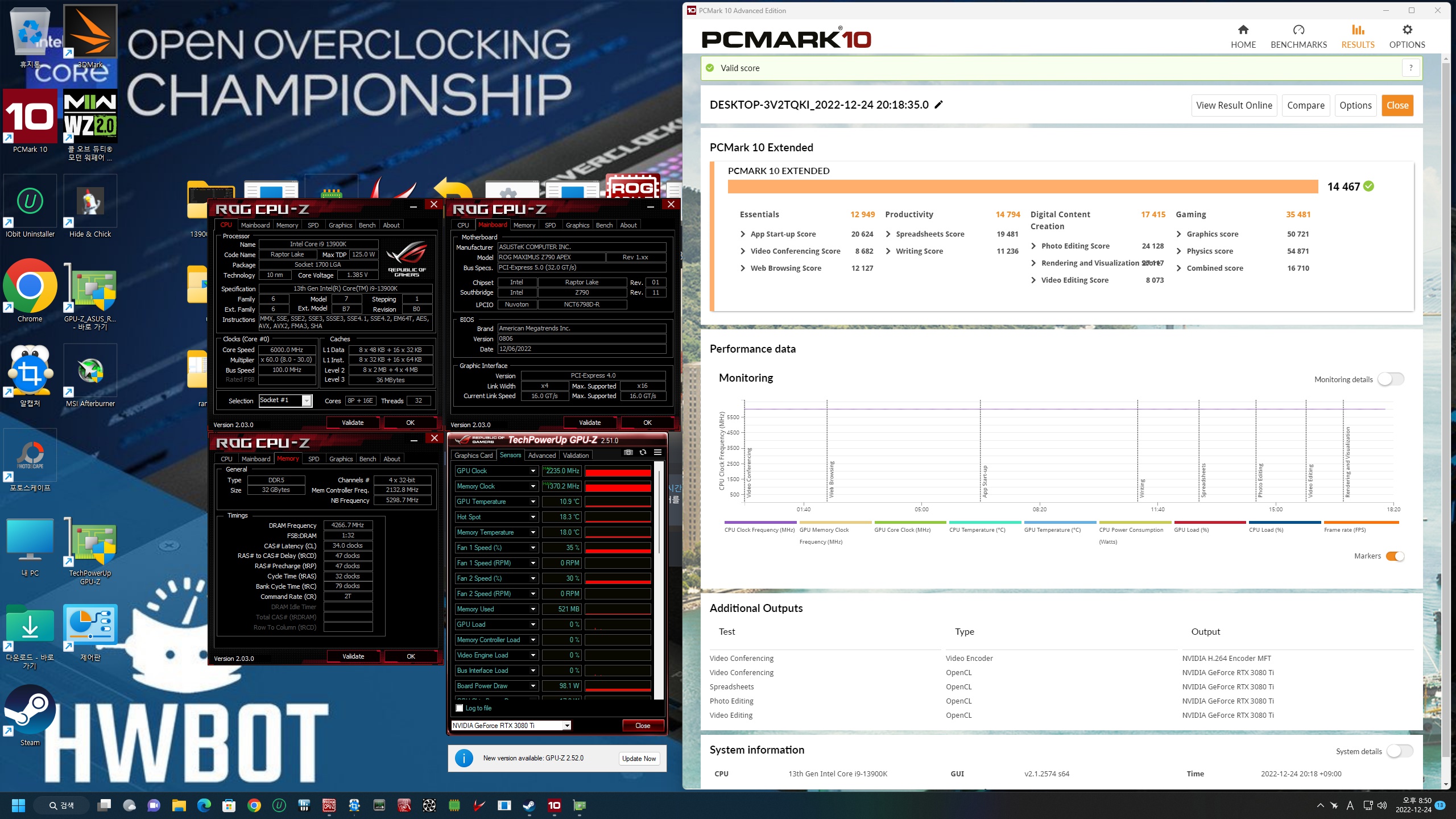1456x819 pixels.
Task: Open the MSI Afterburner desktop shortcut
Action: click(x=90, y=376)
